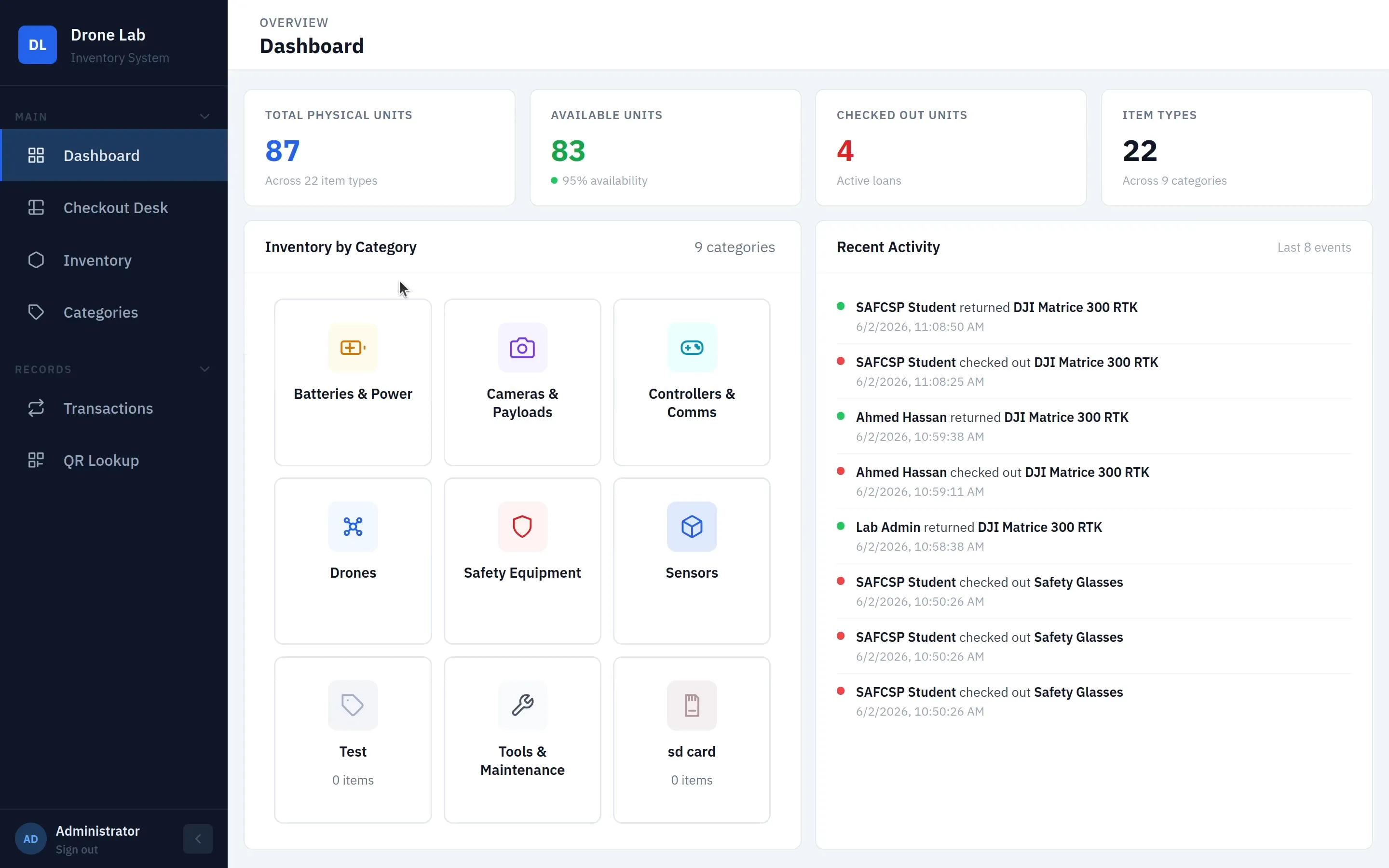Open the Sensors category card

pos(692,561)
